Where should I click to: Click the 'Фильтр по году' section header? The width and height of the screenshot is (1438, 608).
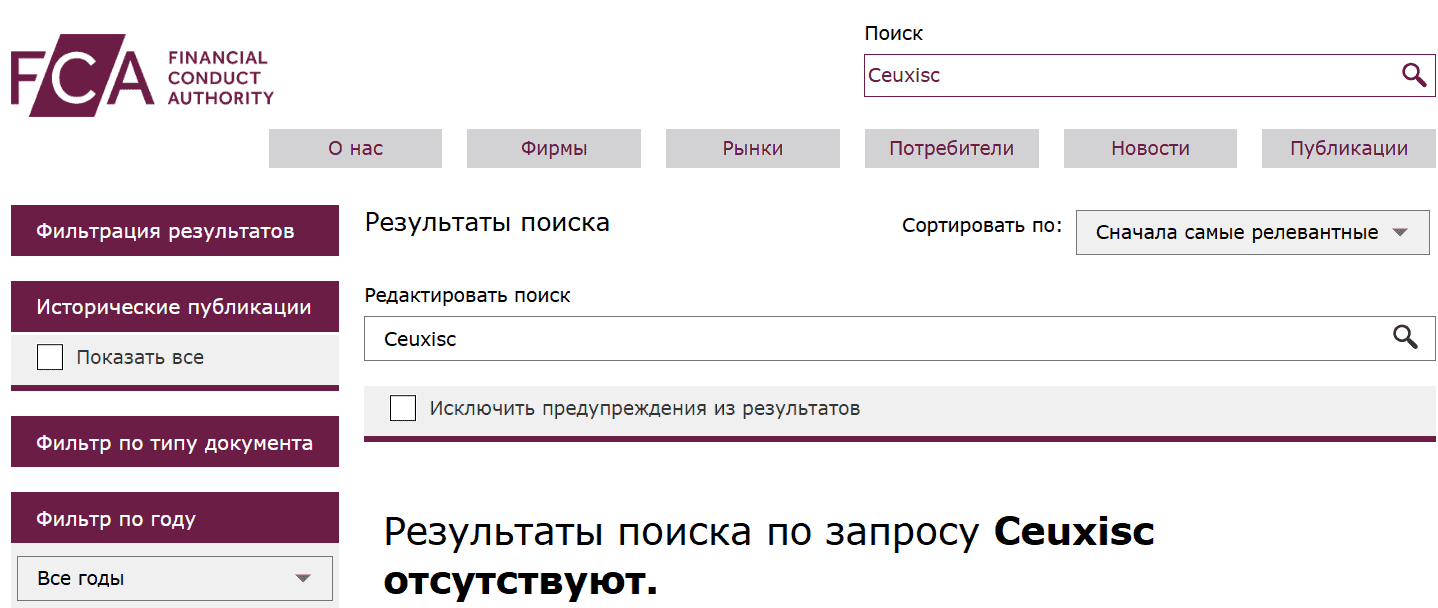[x=174, y=517]
